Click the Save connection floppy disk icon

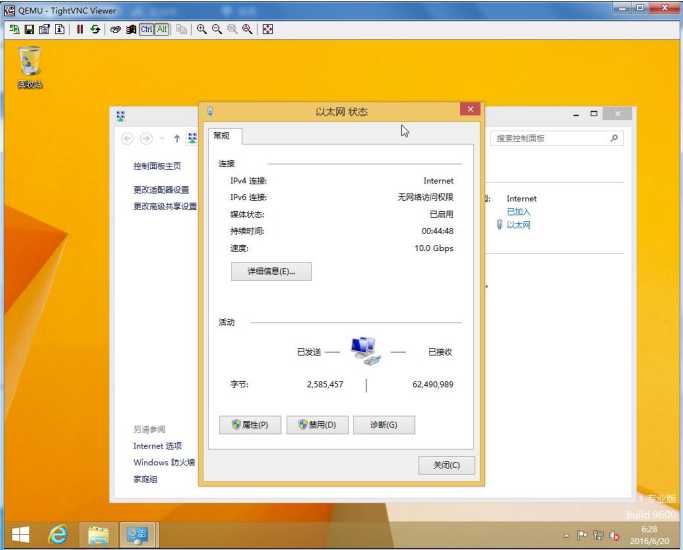[x=29, y=29]
